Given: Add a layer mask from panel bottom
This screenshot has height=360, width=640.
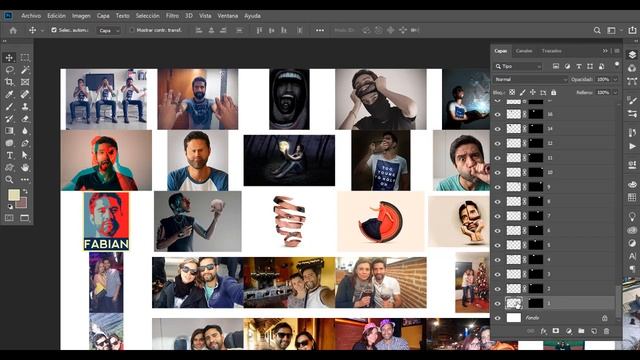Looking at the screenshot, I should pos(556,331).
